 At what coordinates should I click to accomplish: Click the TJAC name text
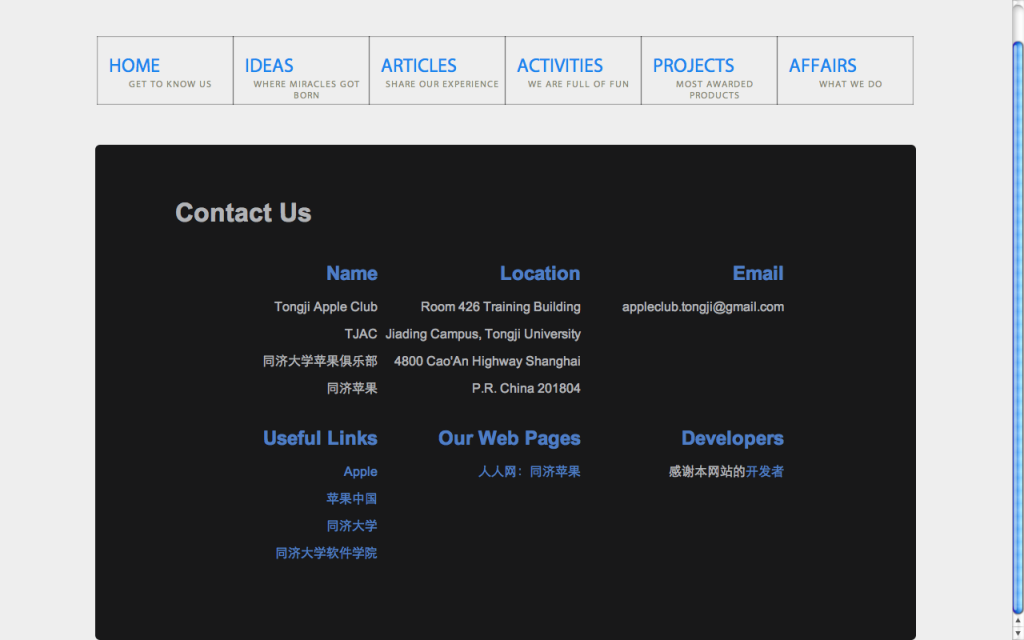pyautogui.click(x=361, y=334)
